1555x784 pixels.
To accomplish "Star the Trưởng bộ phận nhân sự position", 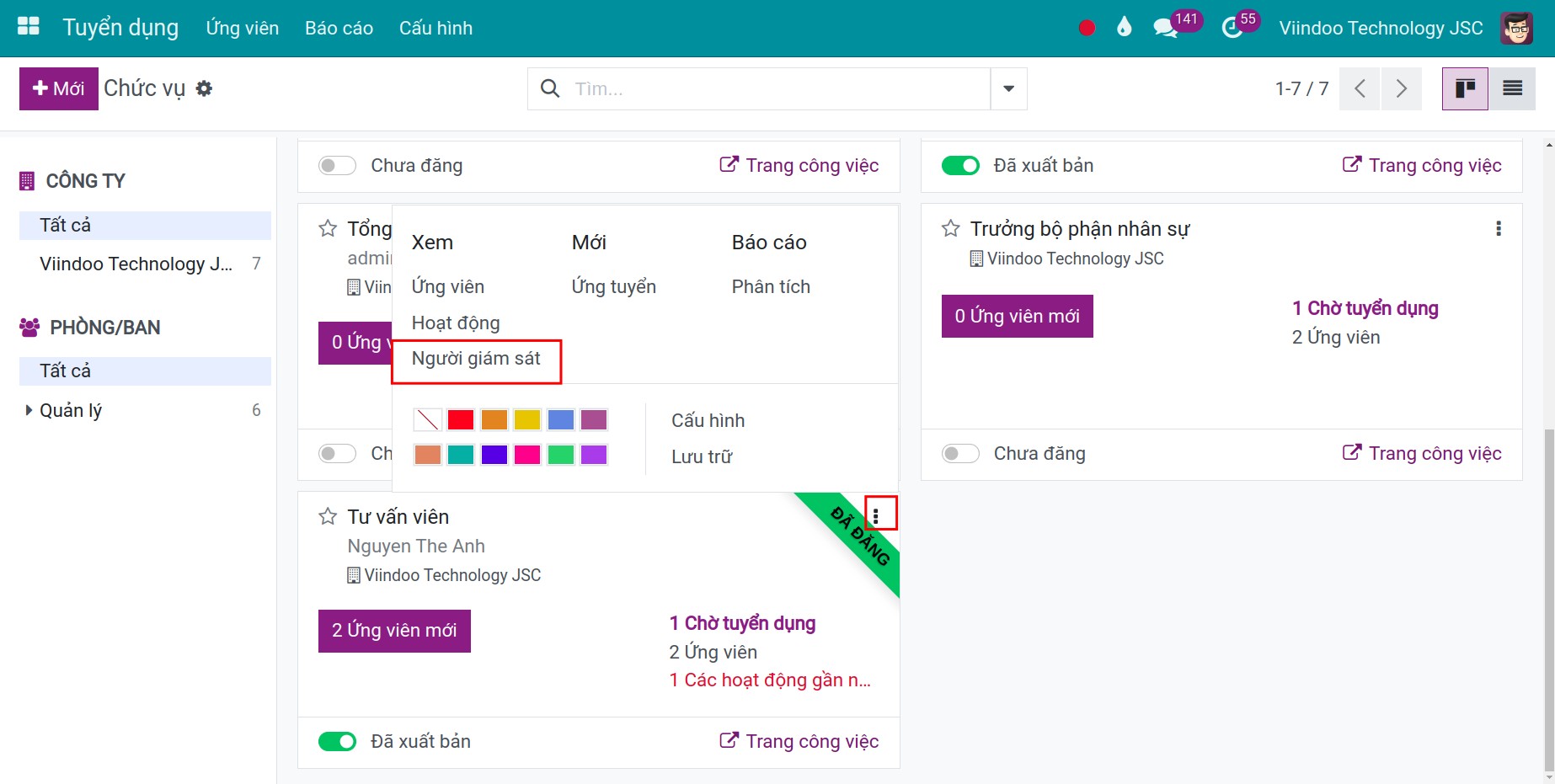I will click(950, 228).
